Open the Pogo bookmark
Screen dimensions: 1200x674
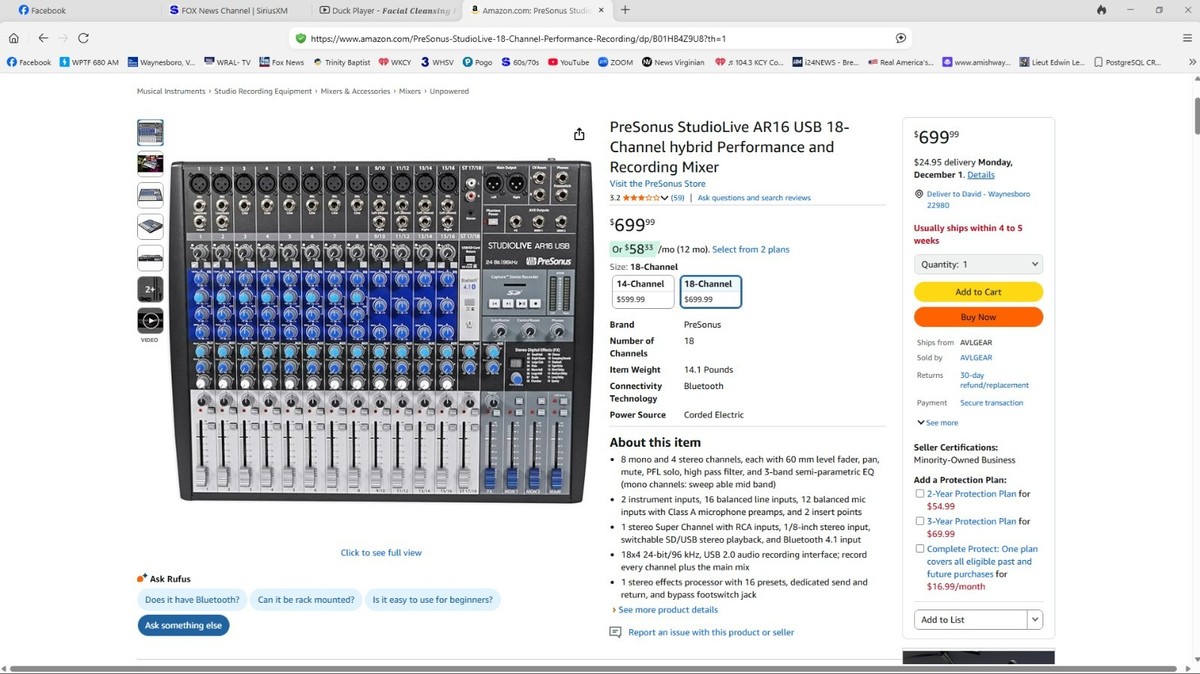[475, 62]
